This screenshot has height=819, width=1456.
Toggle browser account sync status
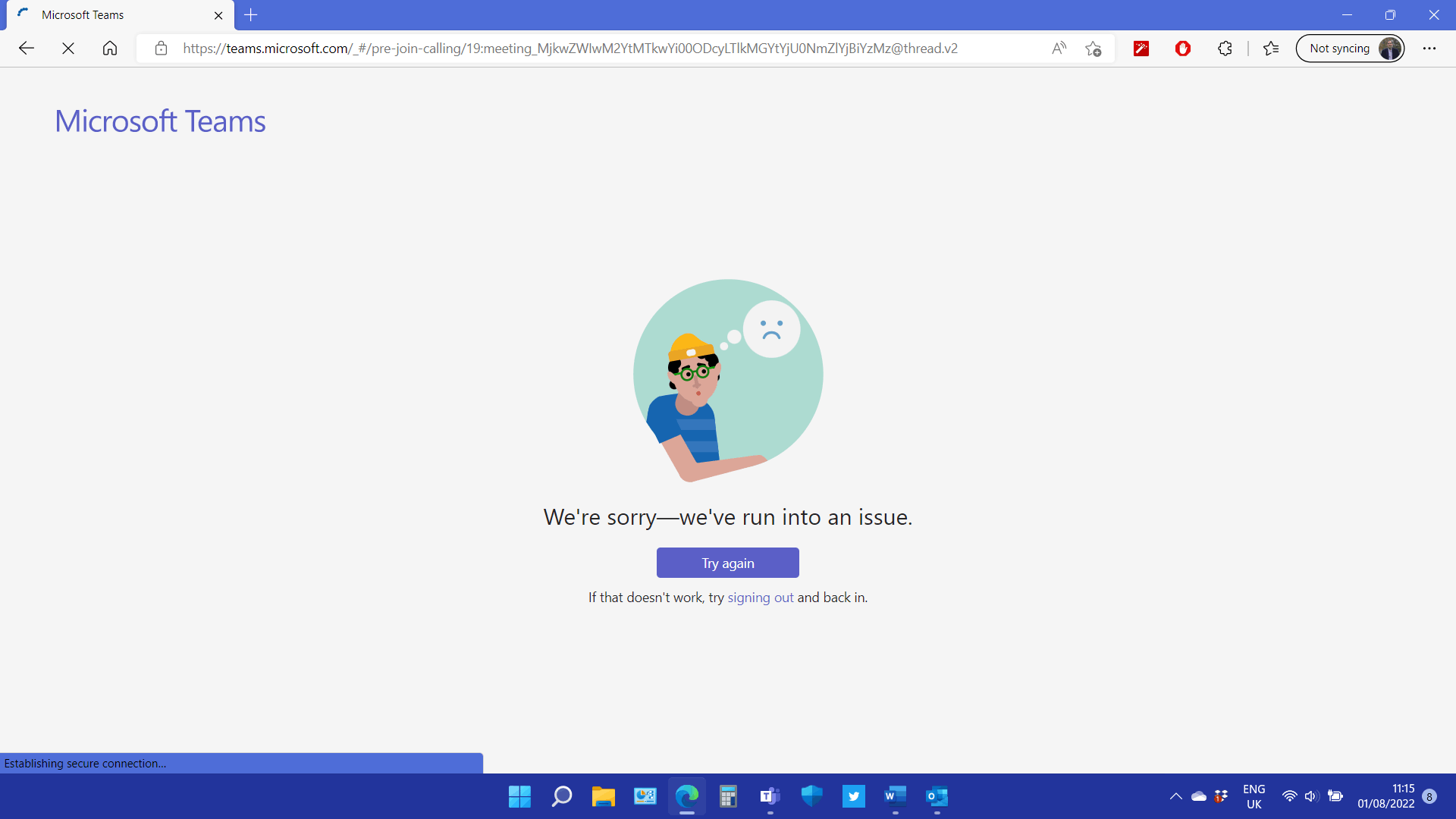click(x=1352, y=48)
